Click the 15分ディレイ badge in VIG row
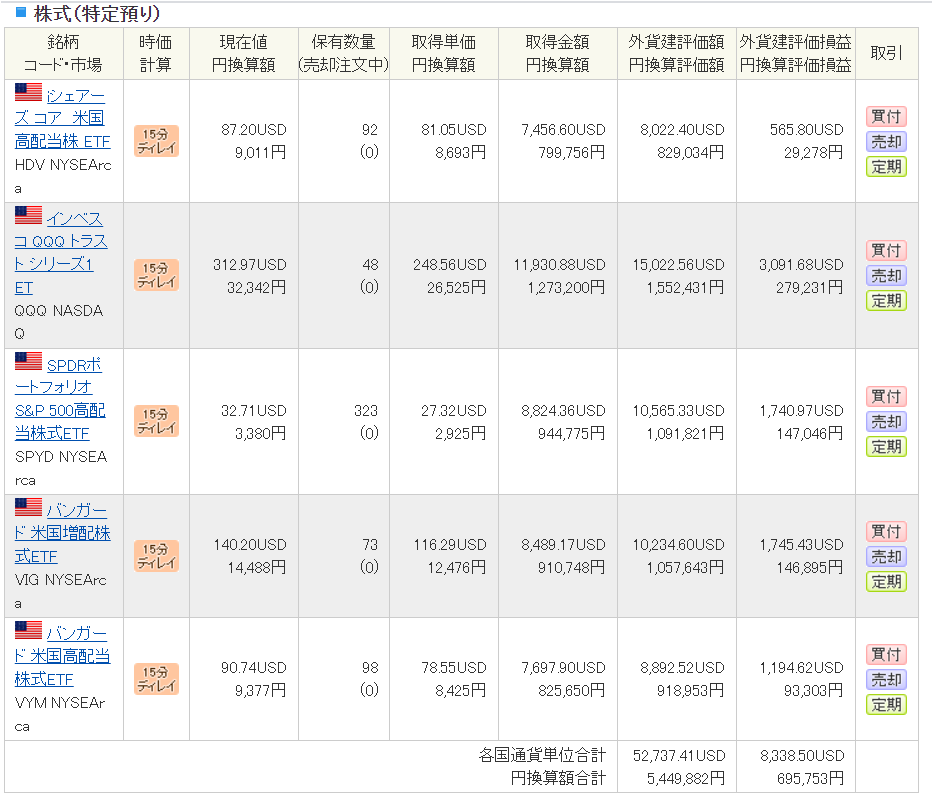The height and width of the screenshot is (809, 933). (x=156, y=556)
